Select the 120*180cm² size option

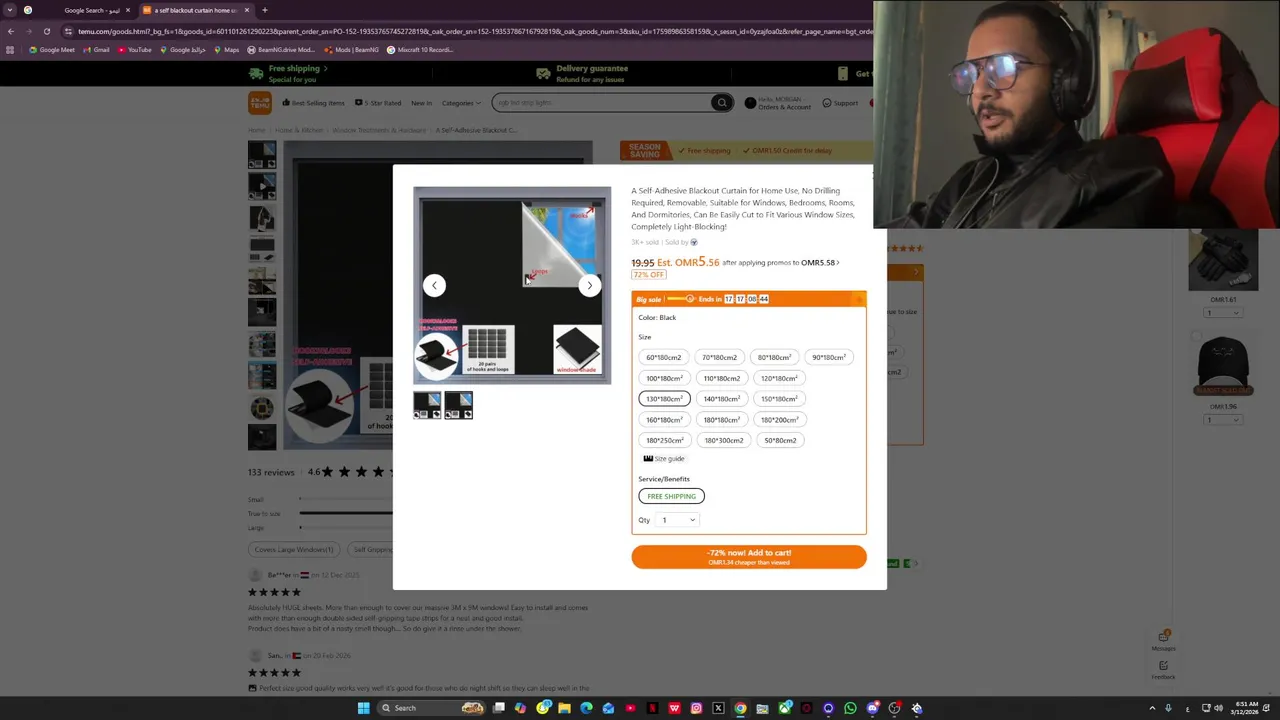(779, 378)
